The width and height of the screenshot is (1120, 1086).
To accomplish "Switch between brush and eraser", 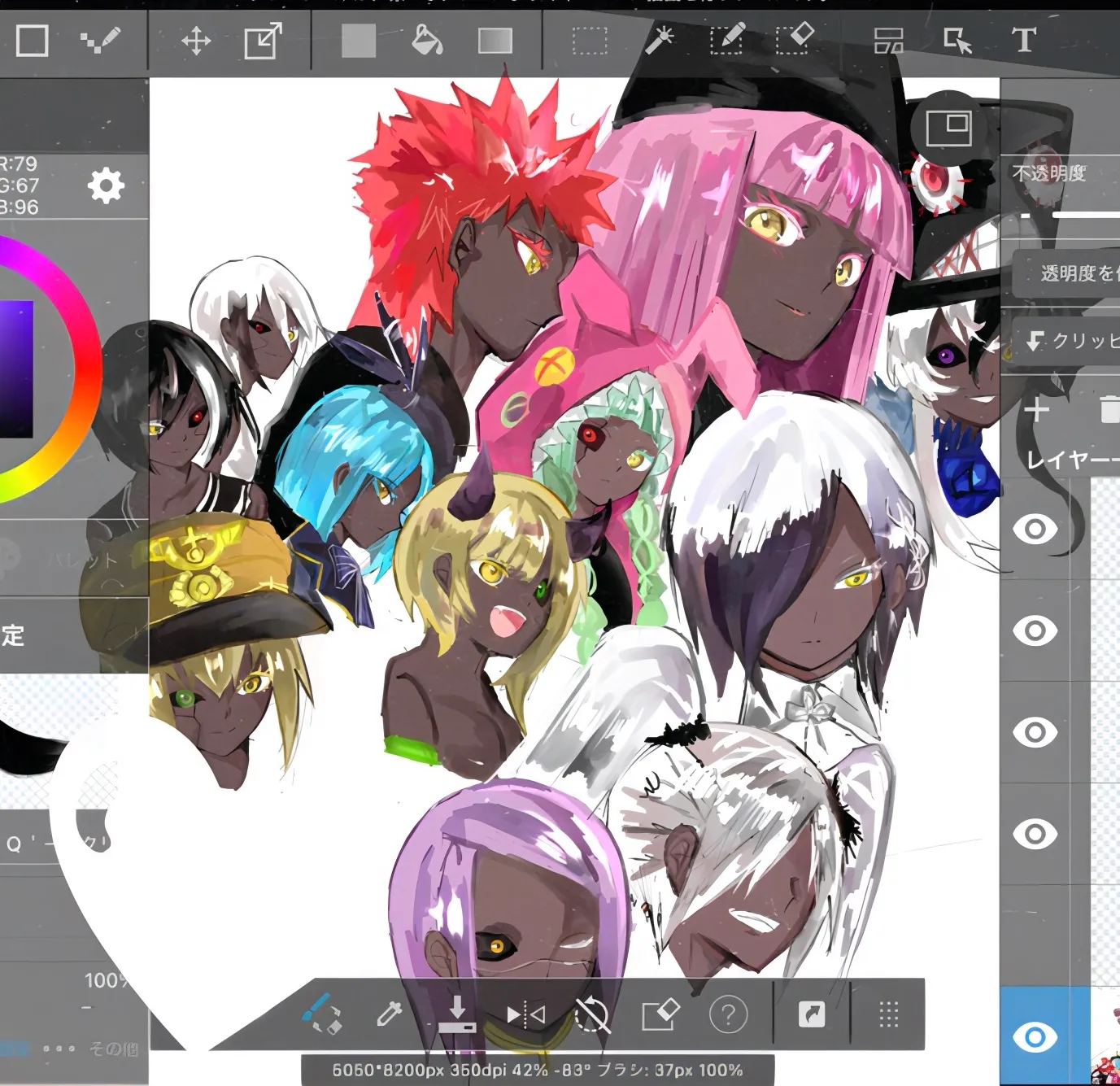I will click(322, 1014).
